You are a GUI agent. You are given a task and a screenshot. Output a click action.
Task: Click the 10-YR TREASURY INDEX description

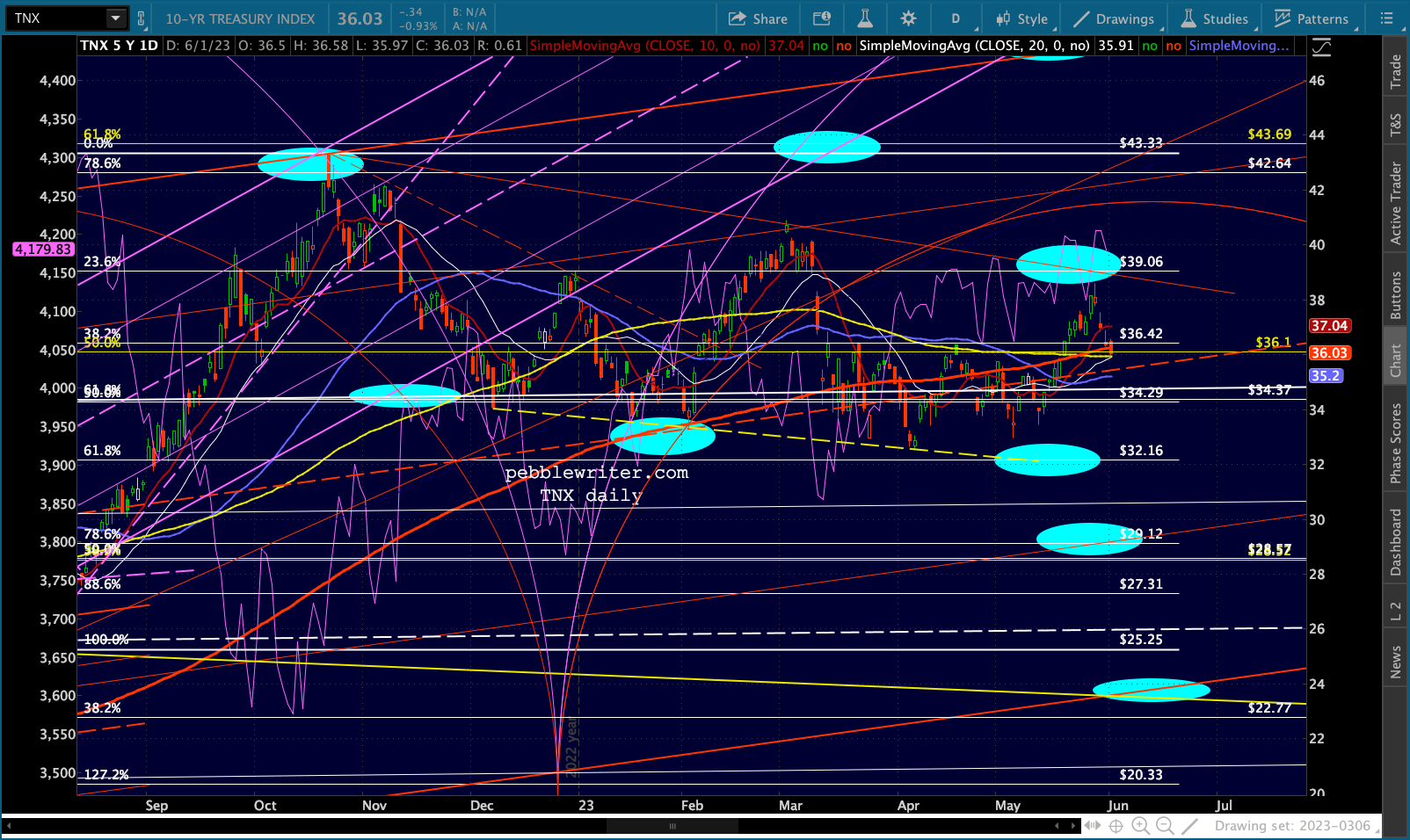240,18
